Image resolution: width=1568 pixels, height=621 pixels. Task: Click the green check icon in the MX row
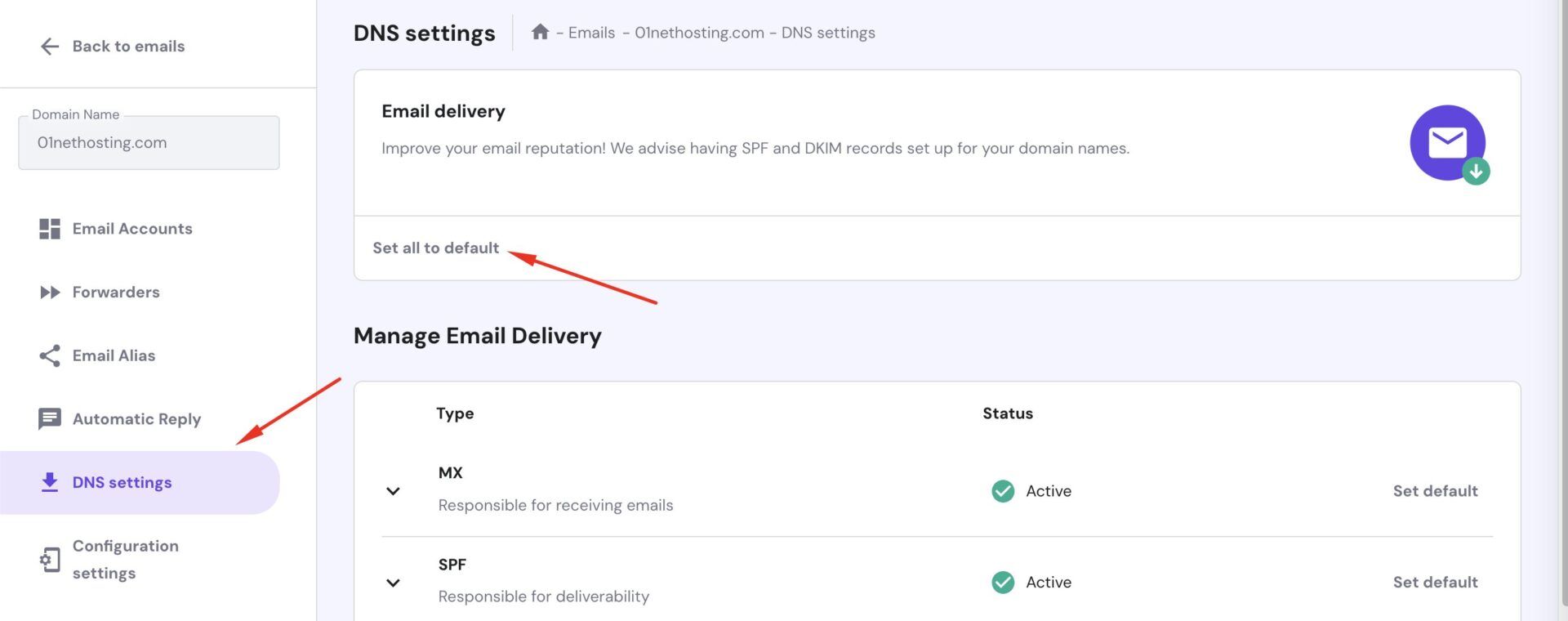[x=1003, y=491]
